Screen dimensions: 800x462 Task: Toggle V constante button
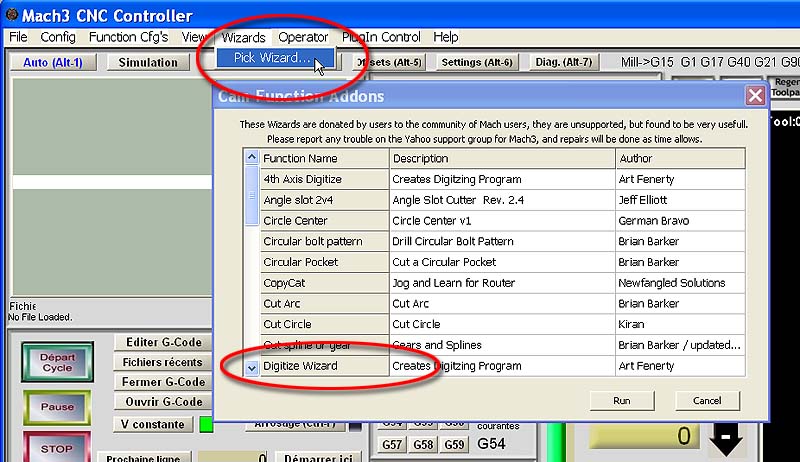point(153,424)
